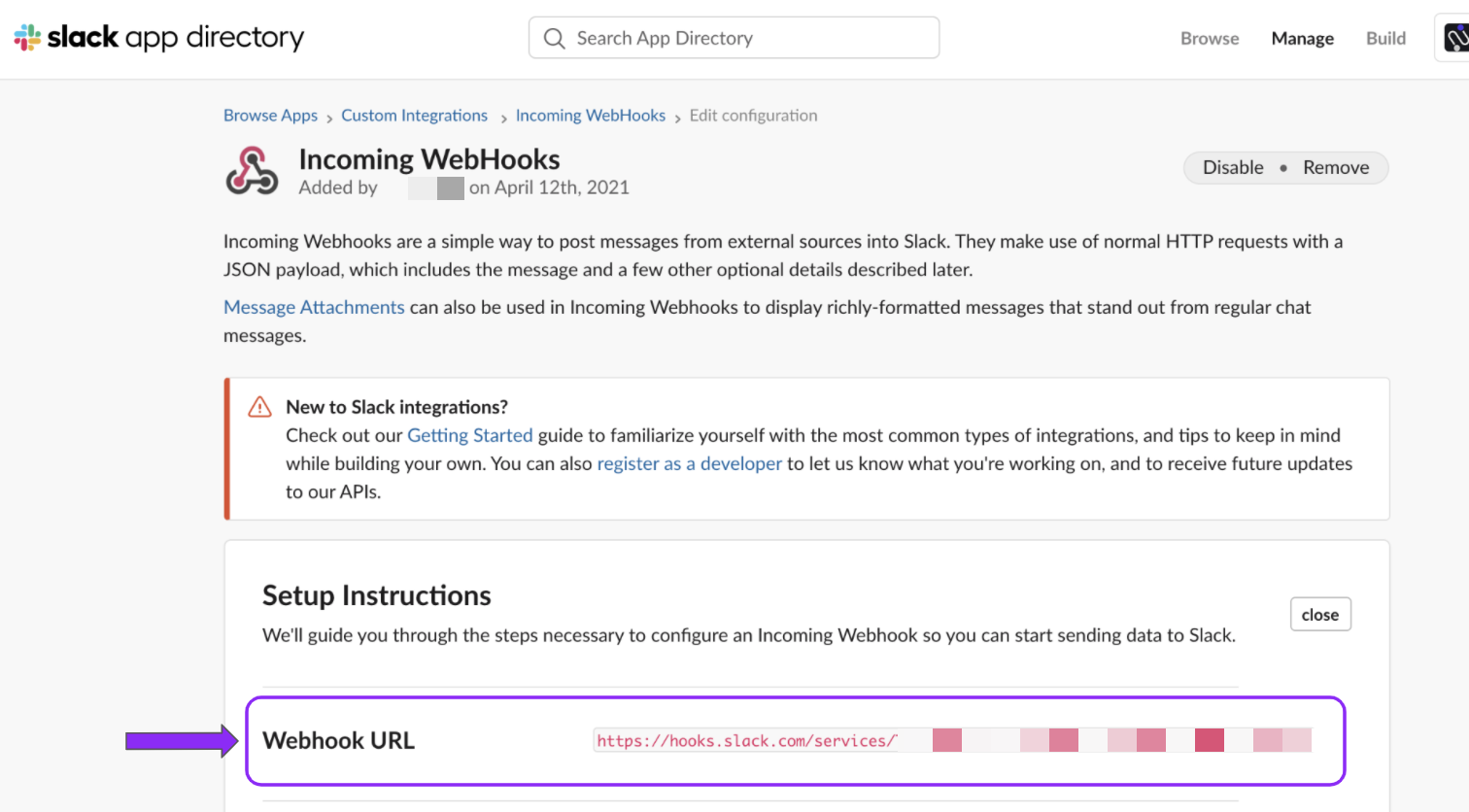Open the Message Attachments link
This screenshot has width=1469, height=812.
314,307
